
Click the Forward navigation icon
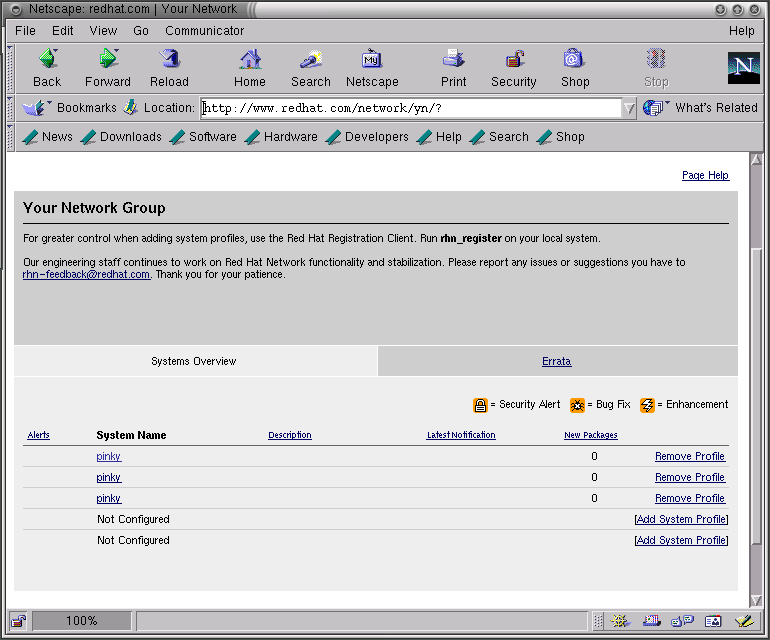click(x=108, y=60)
